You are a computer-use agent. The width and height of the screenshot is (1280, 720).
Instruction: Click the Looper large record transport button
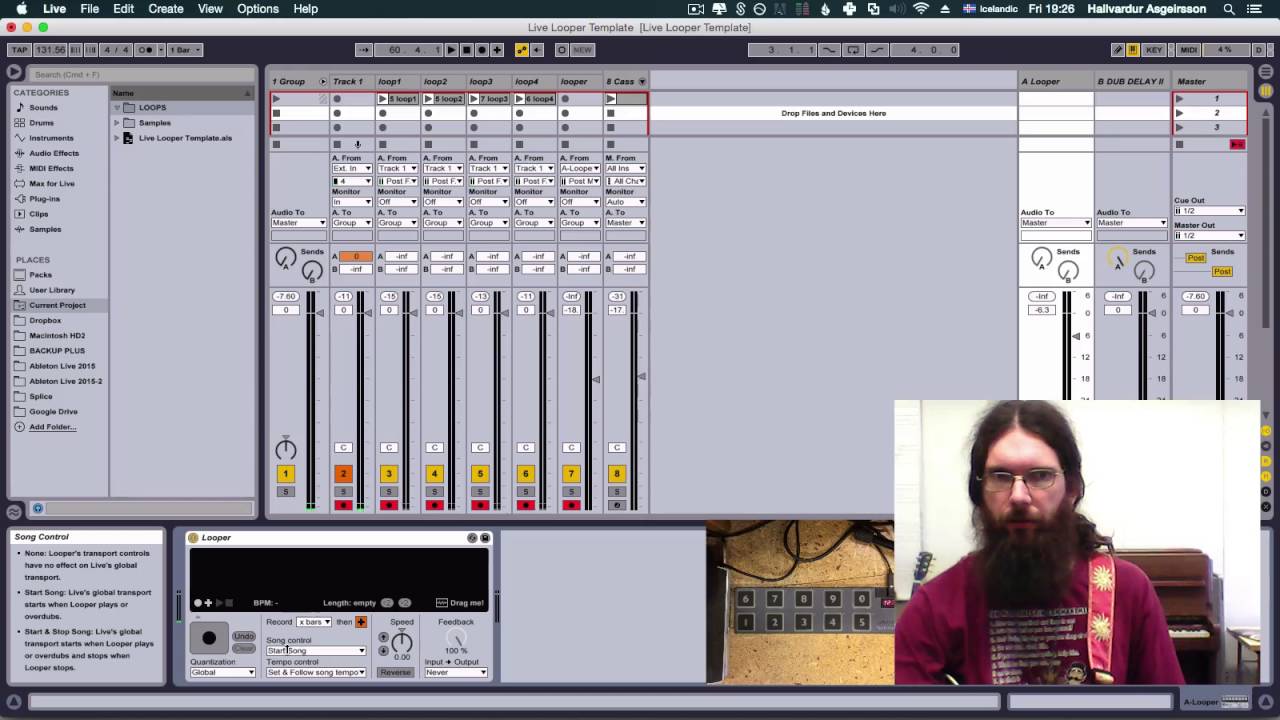[209, 638]
